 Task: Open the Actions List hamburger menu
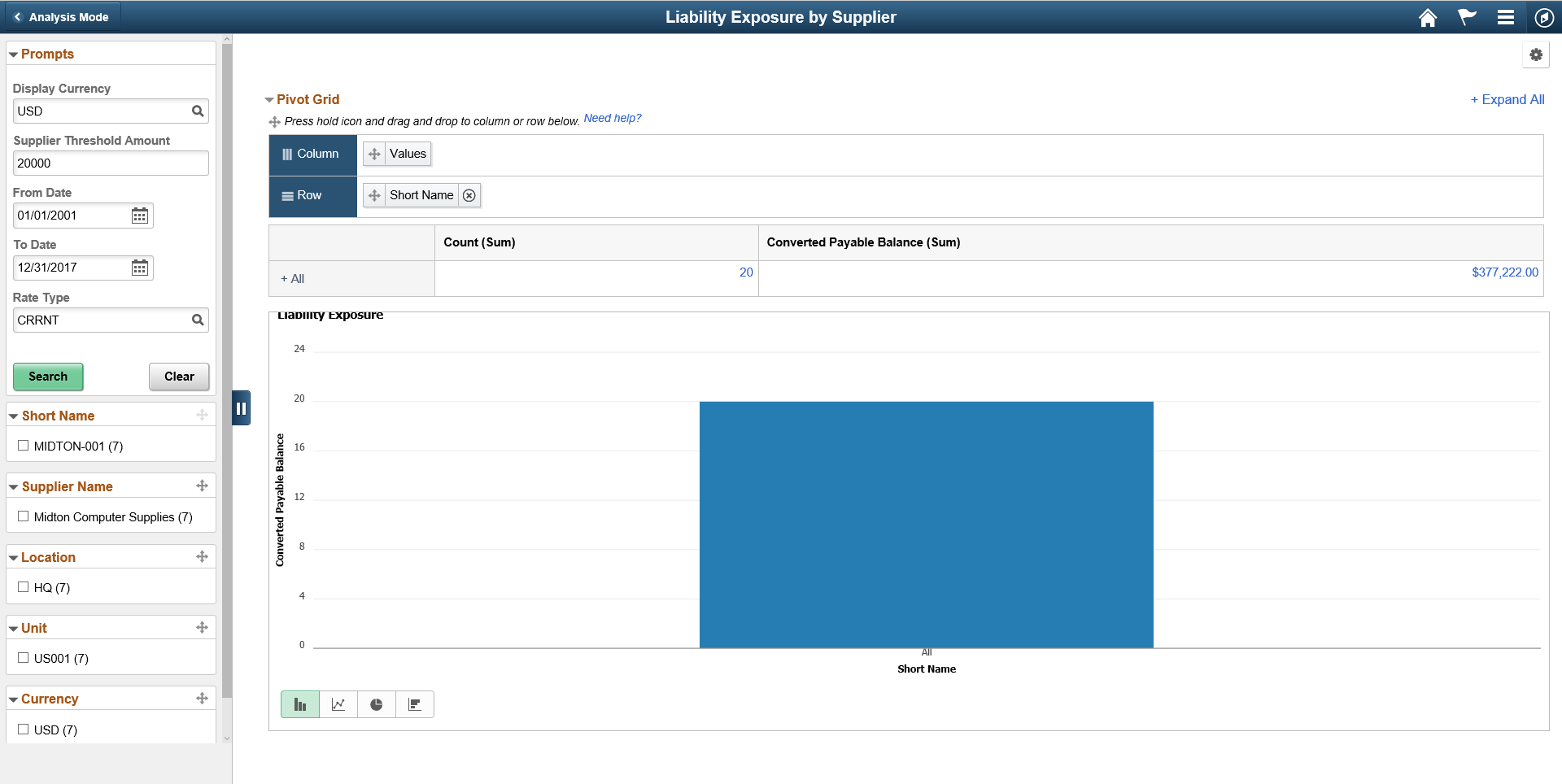(x=1506, y=17)
